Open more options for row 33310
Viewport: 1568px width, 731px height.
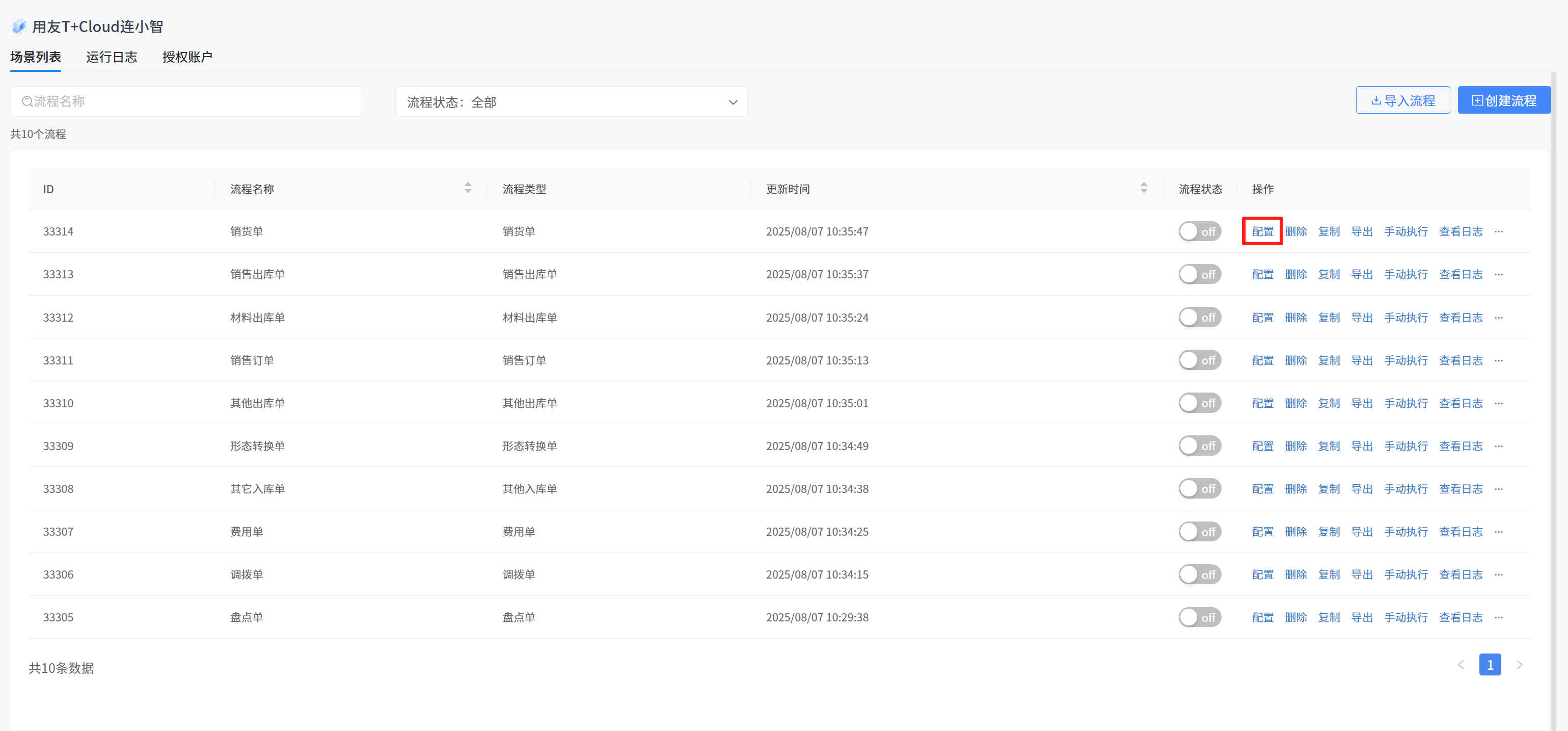(1499, 403)
